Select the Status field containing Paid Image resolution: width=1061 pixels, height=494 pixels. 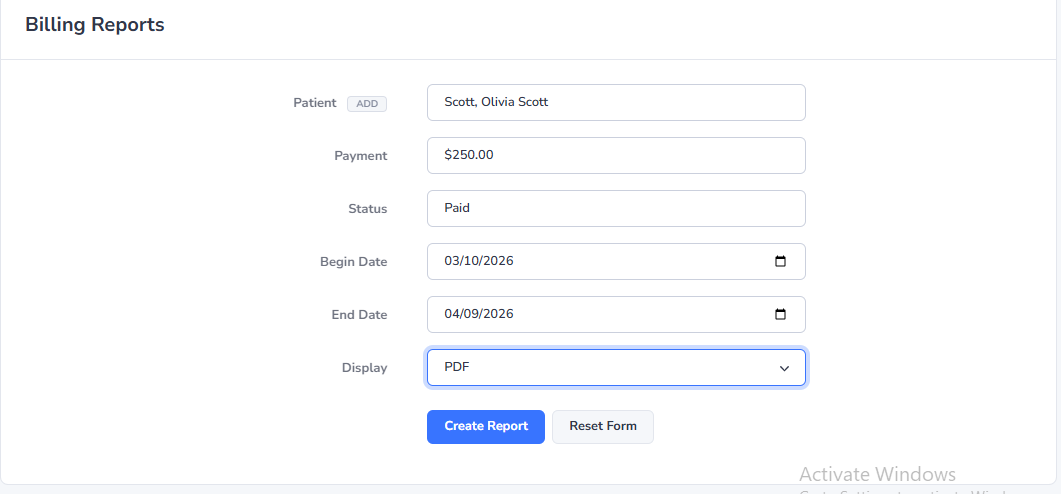coord(615,208)
